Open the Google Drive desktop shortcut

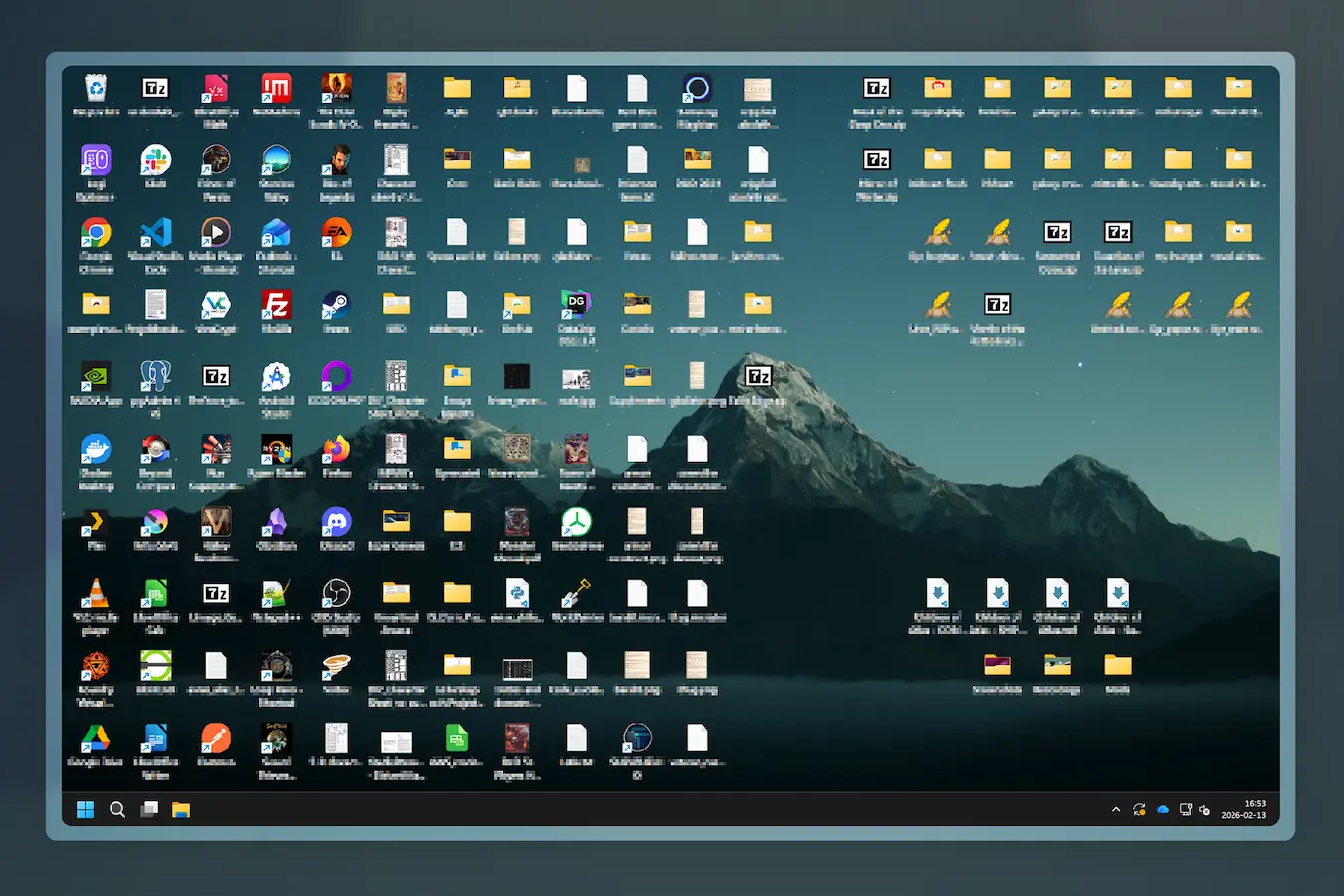96,738
